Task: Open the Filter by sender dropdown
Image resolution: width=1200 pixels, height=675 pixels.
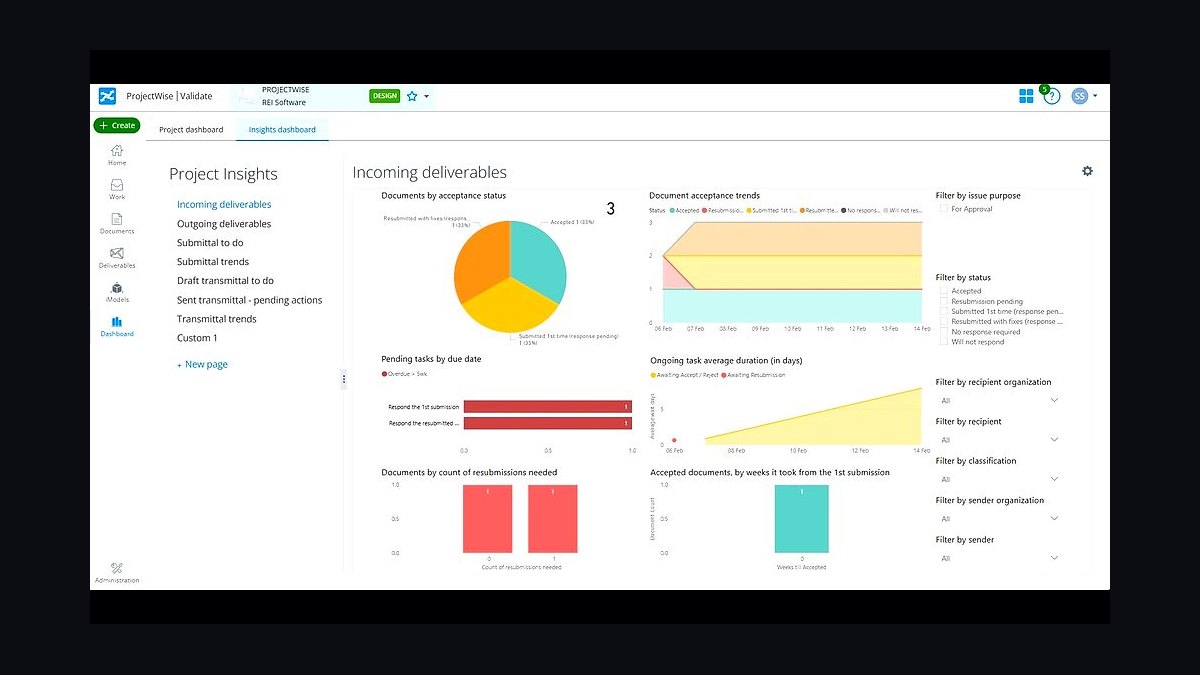Action: click(x=999, y=558)
